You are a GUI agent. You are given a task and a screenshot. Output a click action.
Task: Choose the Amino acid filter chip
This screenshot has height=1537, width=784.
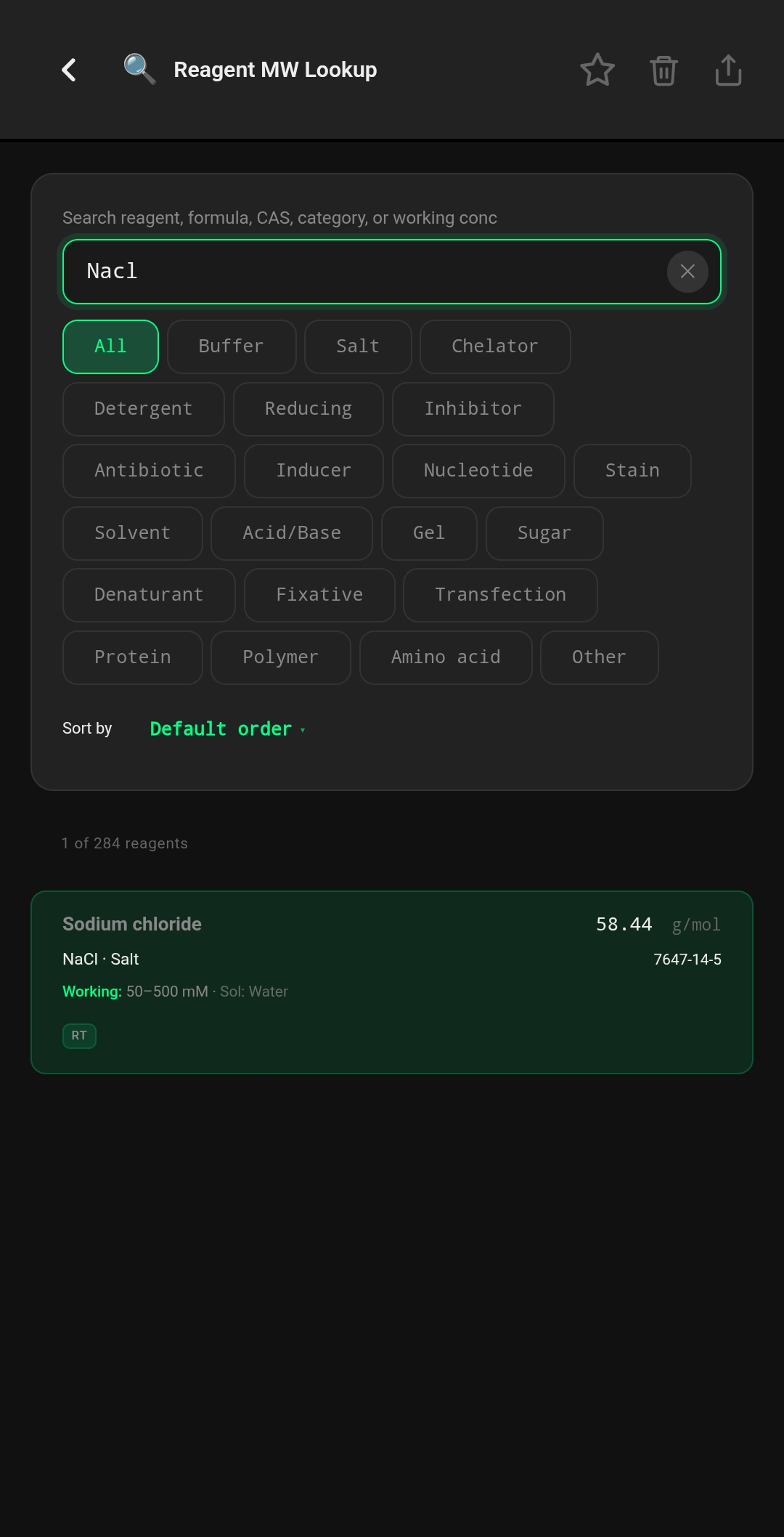pos(446,657)
